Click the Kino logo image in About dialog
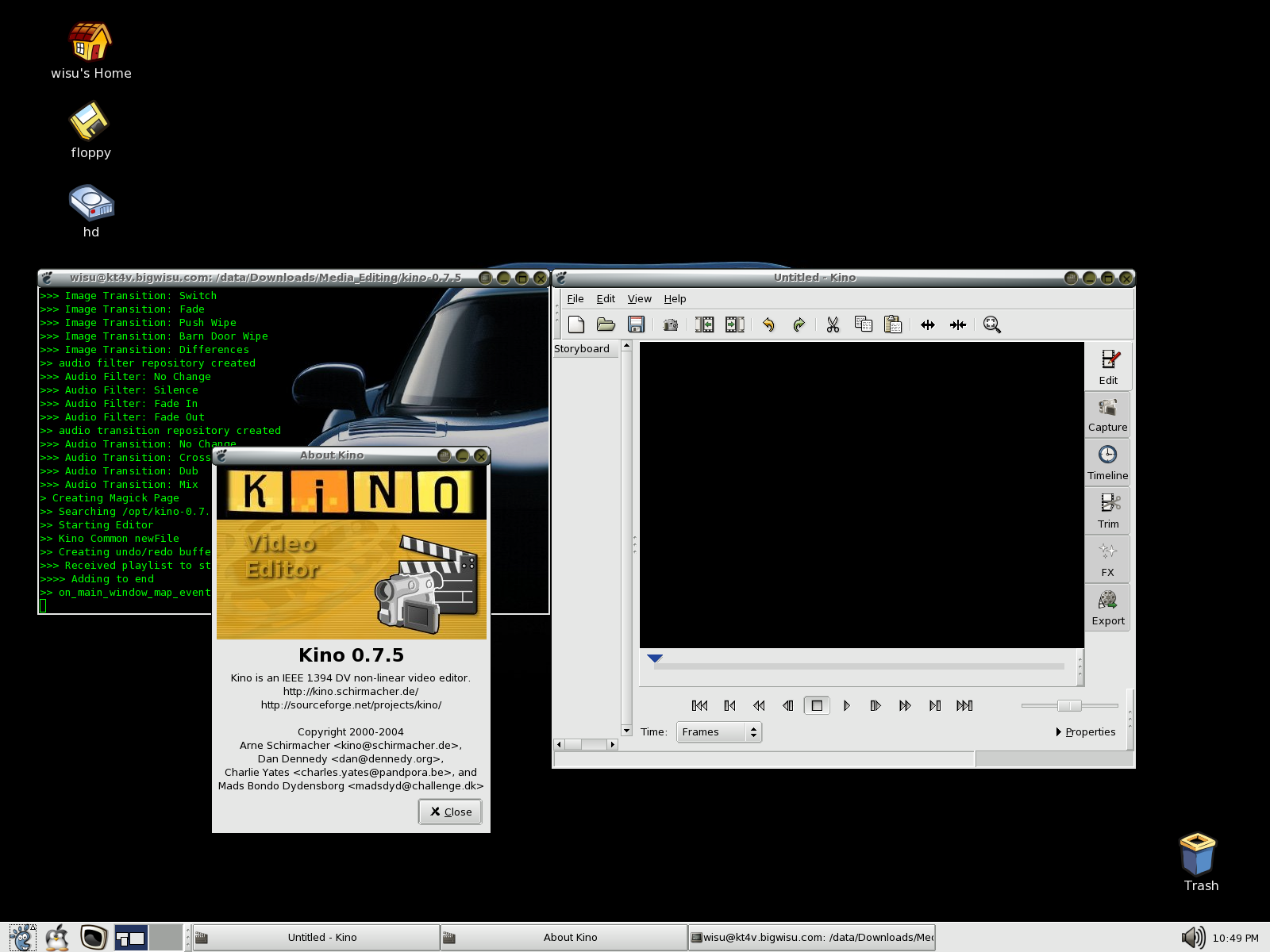Viewport: 1270px width, 952px height. tap(352, 553)
